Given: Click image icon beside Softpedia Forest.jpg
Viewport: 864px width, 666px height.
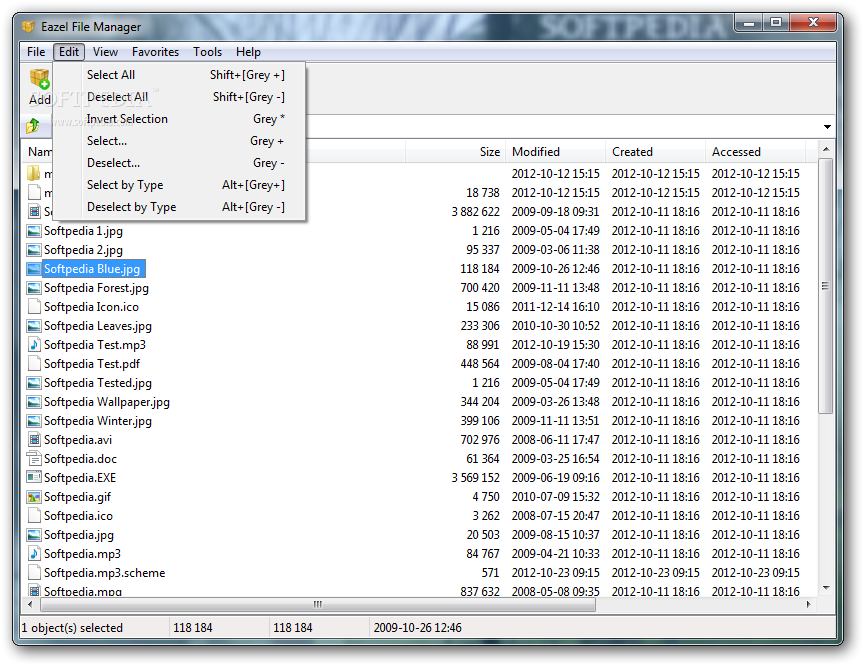Looking at the screenshot, I should tap(34, 288).
